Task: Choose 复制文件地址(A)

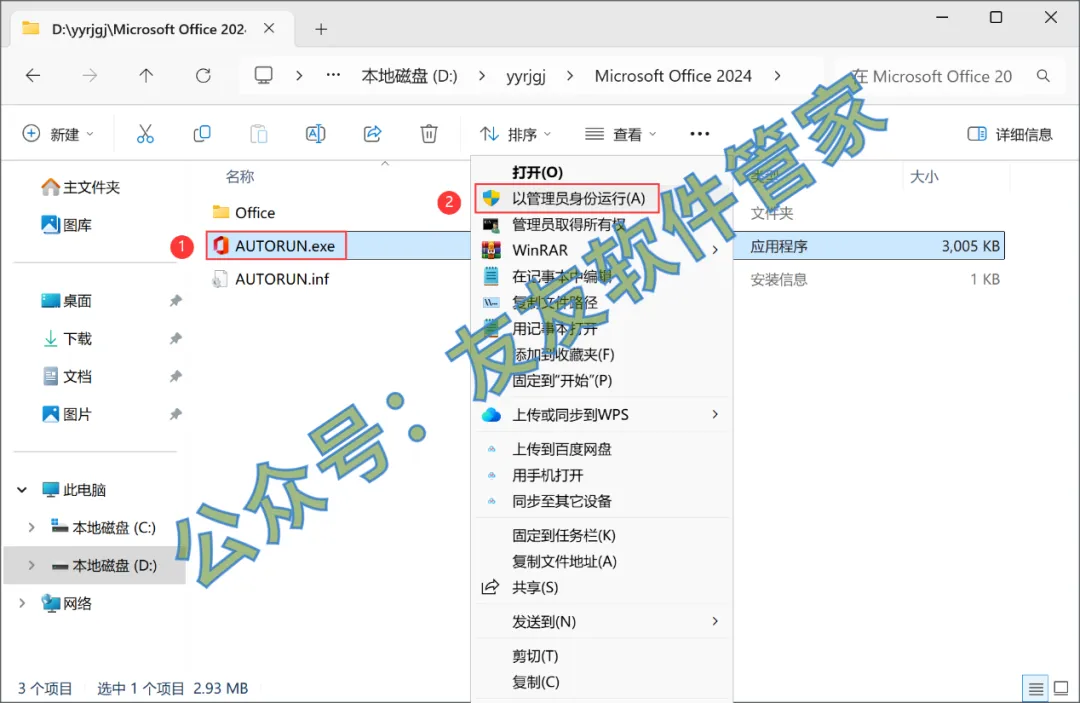Action: [x=601, y=561]
